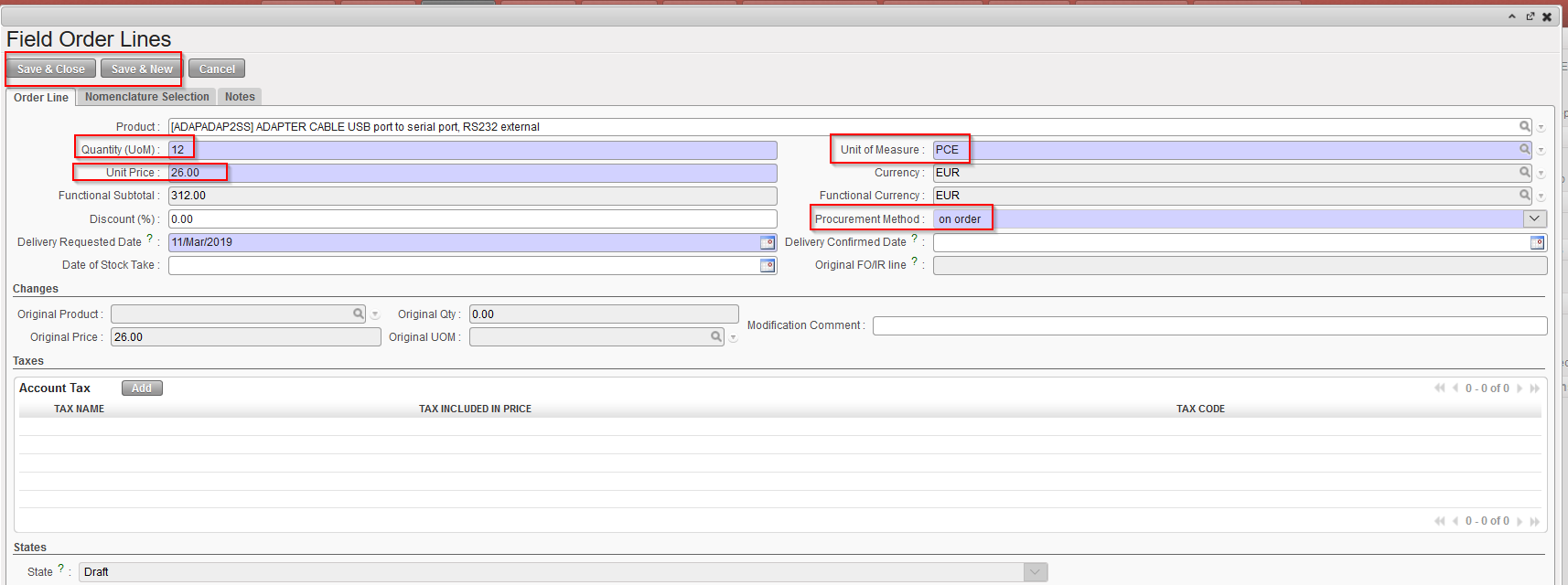This screenshot has height=585, width=1568.
Task: Open the Notes tab
Action: (x=240, y=97)
